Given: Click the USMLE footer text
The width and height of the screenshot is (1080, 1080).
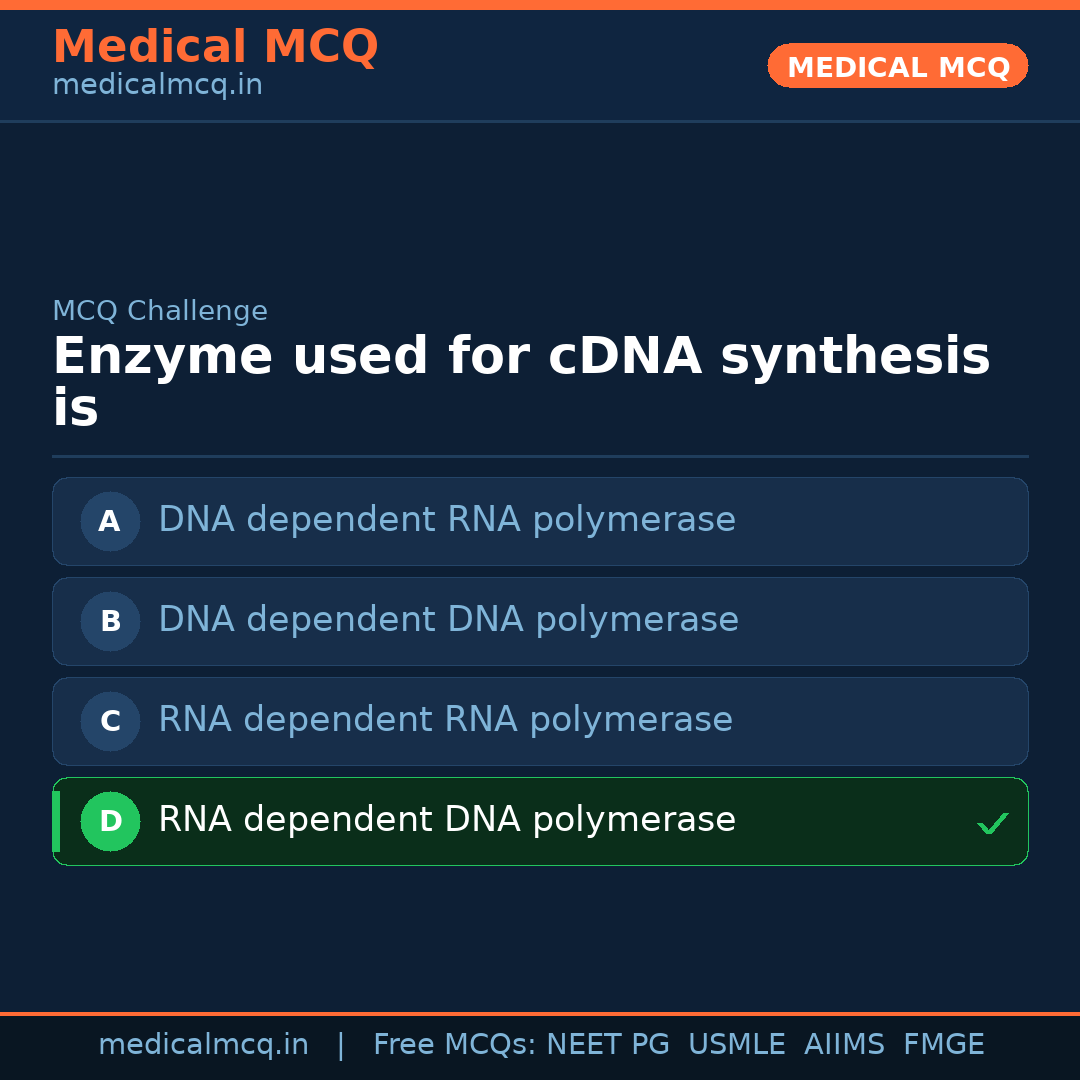Looking at the screenshot, I should (x=736, y=1045).
